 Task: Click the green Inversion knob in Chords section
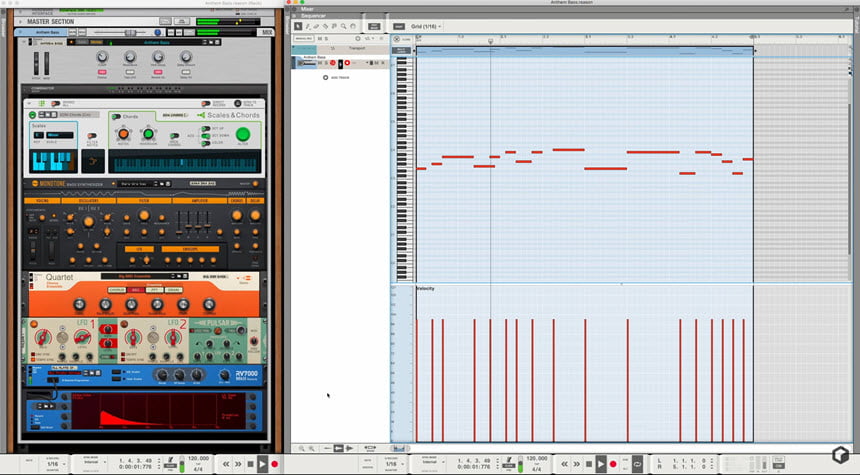click(x=148, y=134)
